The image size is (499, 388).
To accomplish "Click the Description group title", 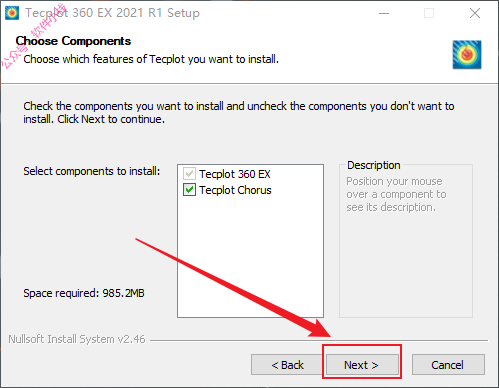I will click(374, 165).
